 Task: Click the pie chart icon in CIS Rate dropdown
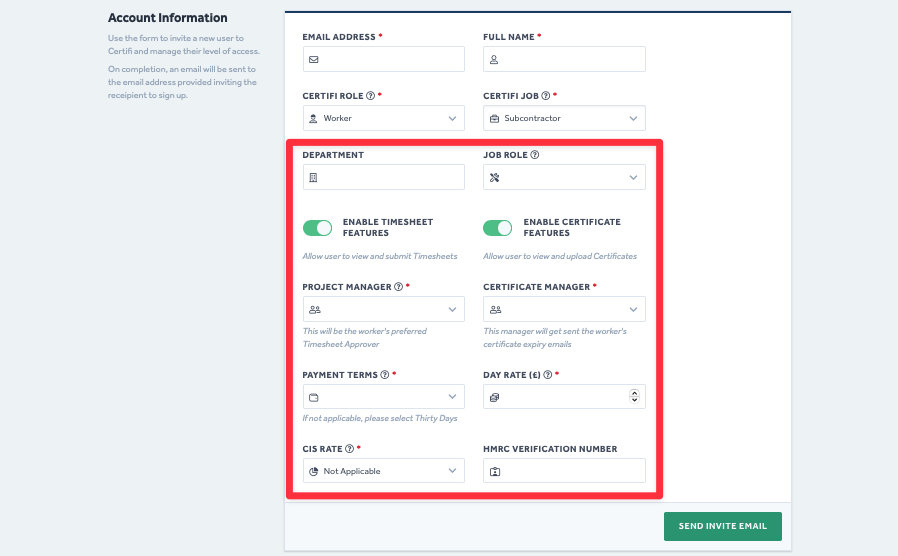[x=313, y=471]
